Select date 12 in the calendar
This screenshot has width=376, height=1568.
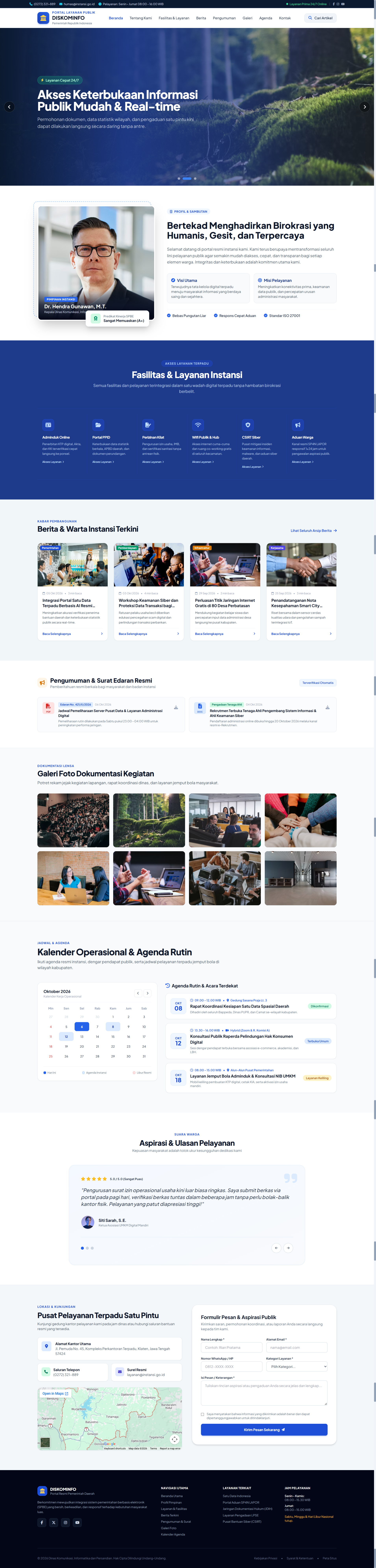coord(66,1037)
